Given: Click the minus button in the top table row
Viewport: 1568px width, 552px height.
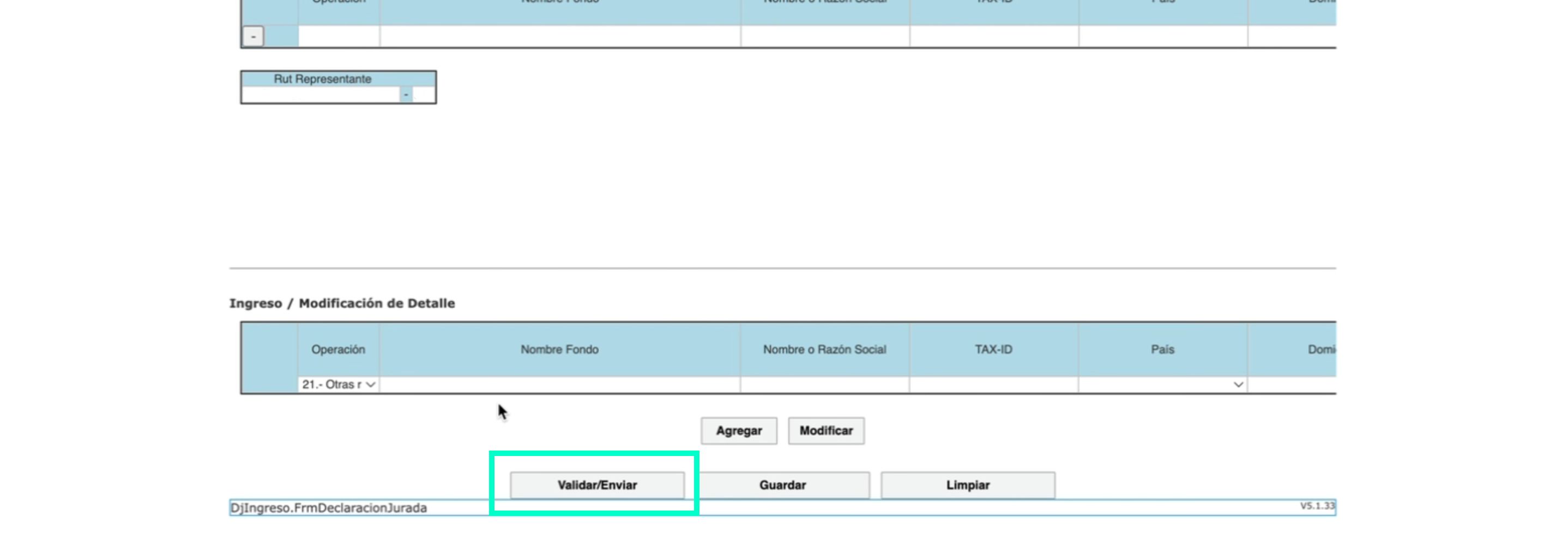Looking at the screenshot, I should coord(253,37).
